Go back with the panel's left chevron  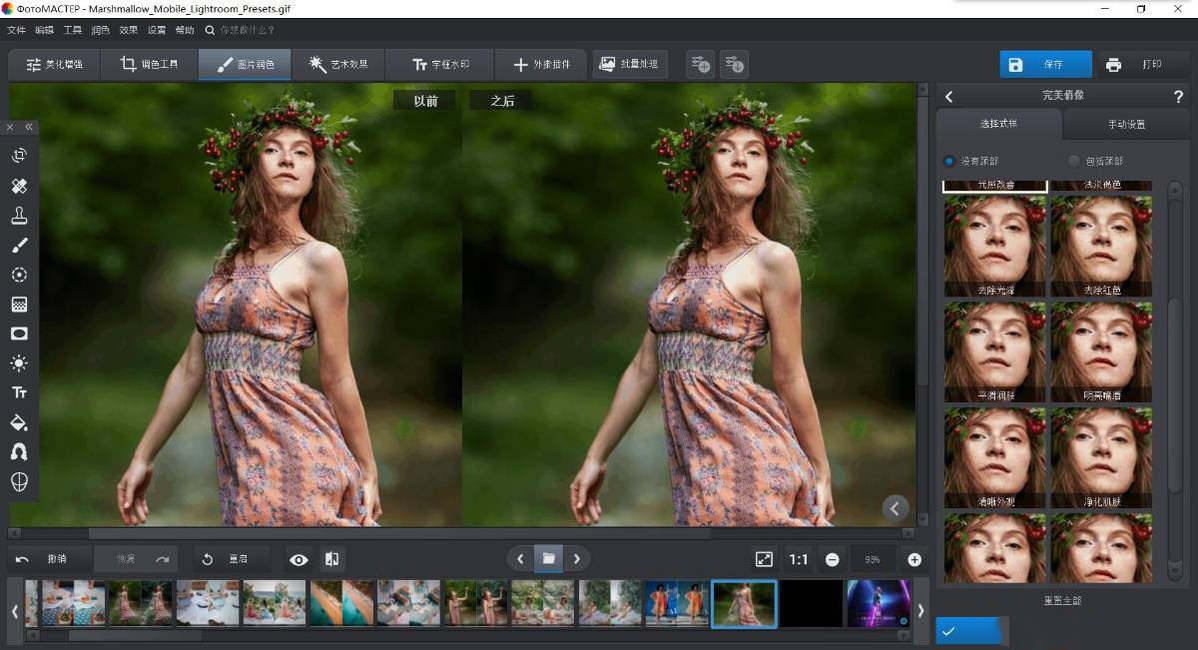pyautogui.click(x=949, y=96)
